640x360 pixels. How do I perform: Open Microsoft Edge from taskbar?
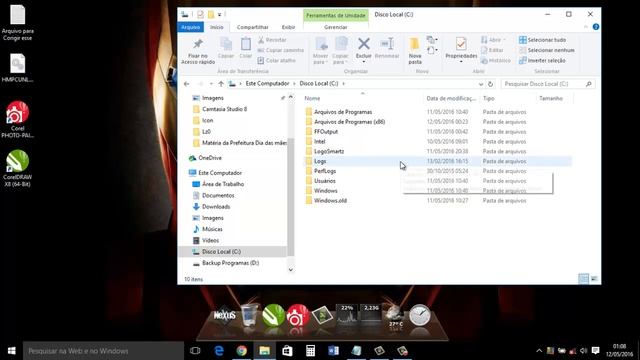(x=219, y=351)
